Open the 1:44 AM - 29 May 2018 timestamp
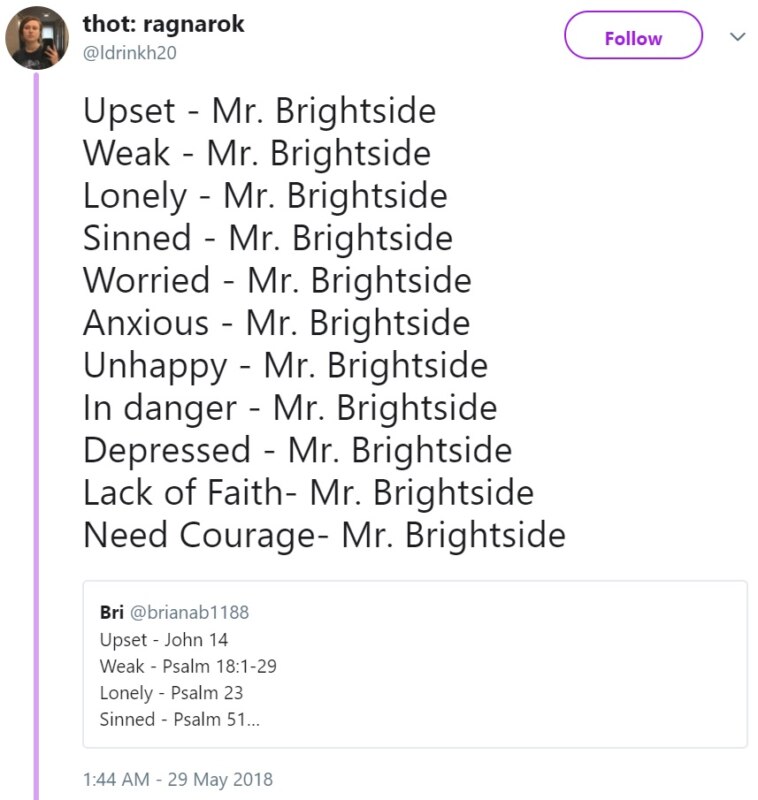Screen dimensions: 758x800 click(x=178, y=779)
